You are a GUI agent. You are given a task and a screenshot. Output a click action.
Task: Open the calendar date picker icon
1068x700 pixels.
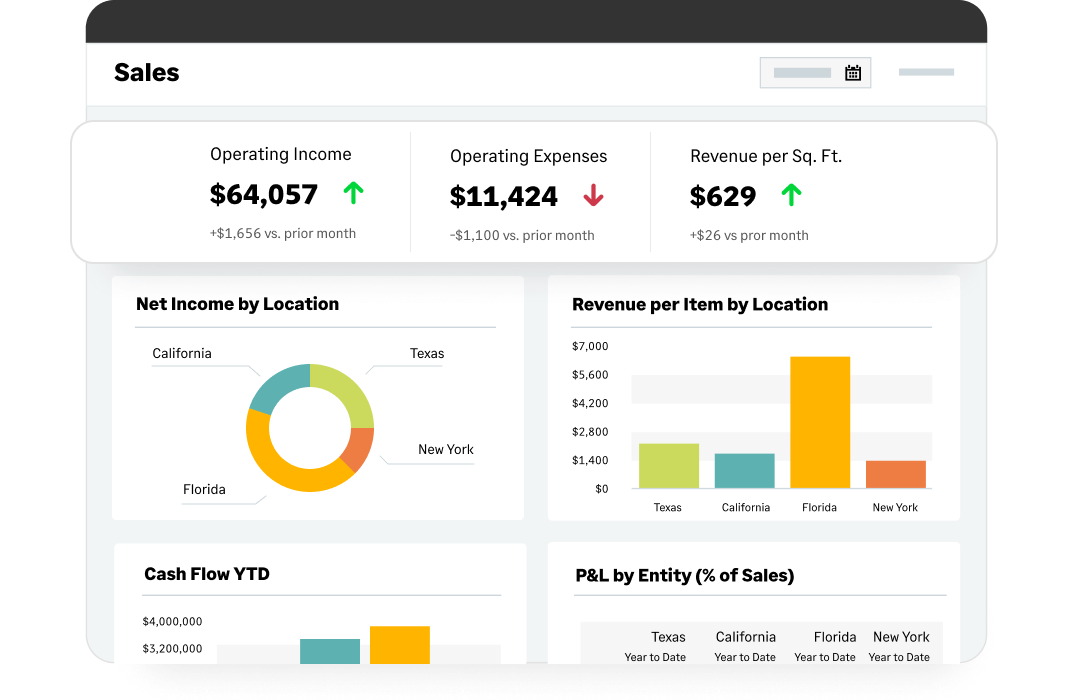[x=852, y=72]
